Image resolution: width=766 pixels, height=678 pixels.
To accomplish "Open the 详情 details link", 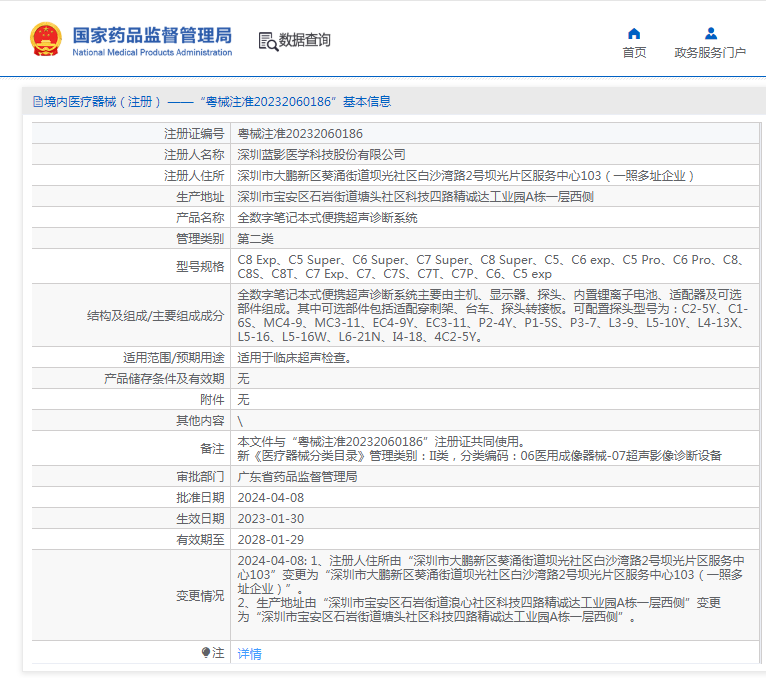I will tap(249, 654).
